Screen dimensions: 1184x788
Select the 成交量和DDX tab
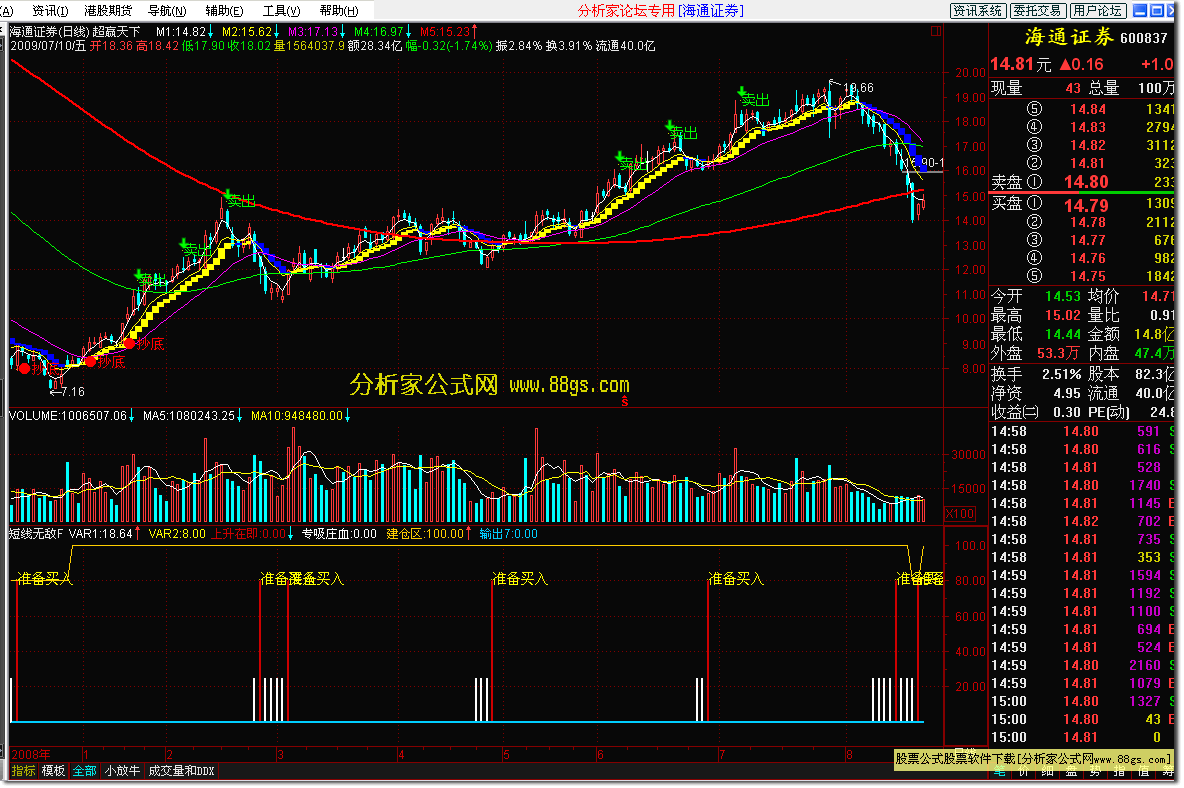[181, 771]
